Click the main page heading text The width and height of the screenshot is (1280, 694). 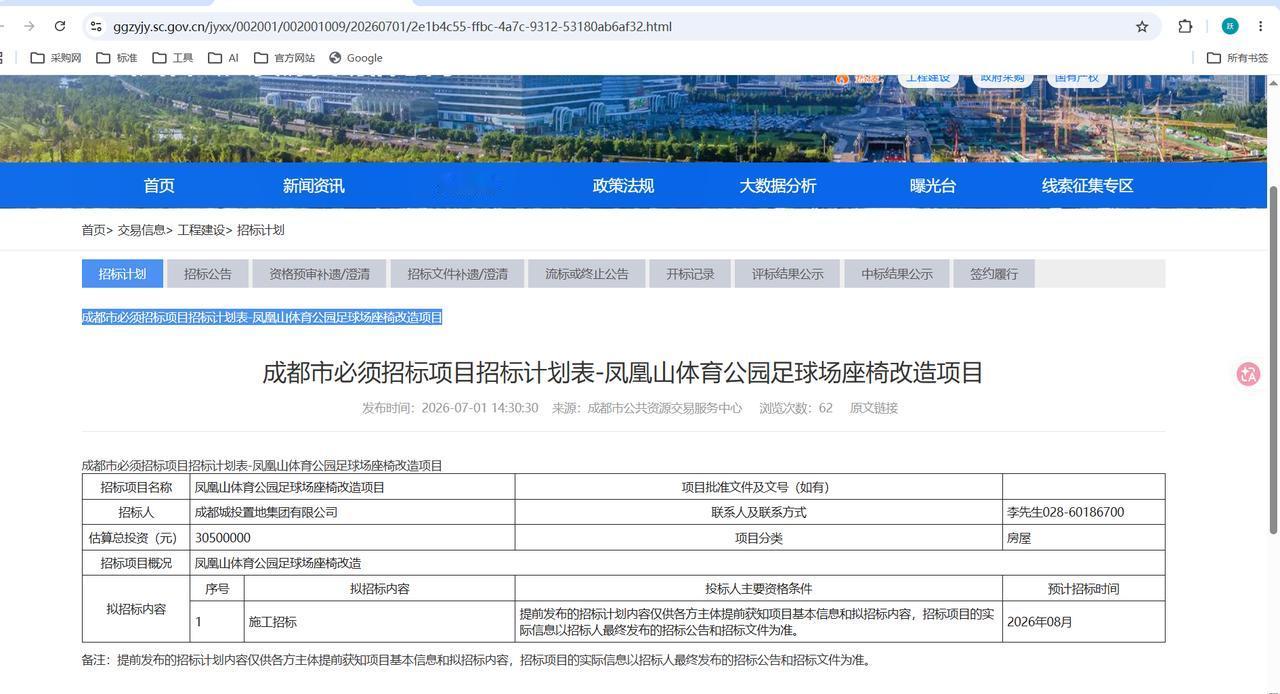coord(623,372)
